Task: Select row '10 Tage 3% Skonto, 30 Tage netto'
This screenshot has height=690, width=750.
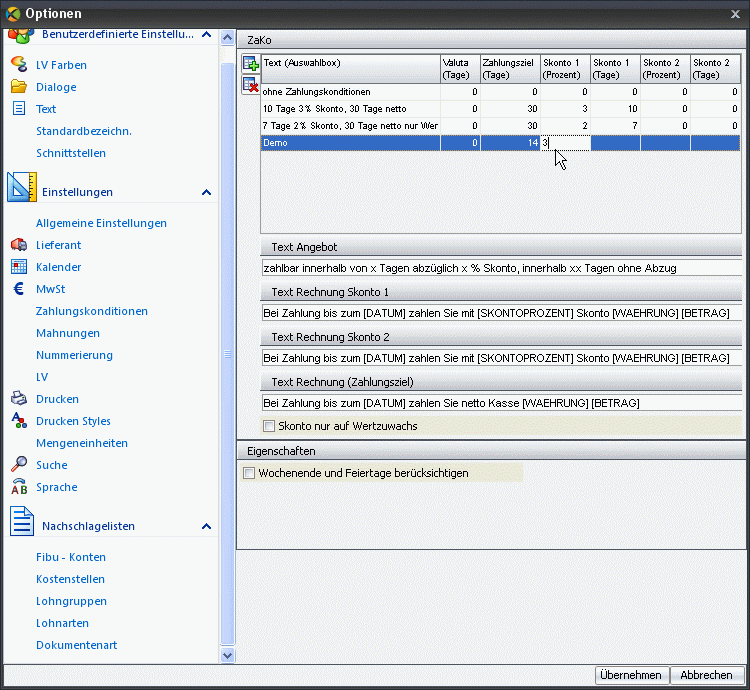Action: [500, 109]
